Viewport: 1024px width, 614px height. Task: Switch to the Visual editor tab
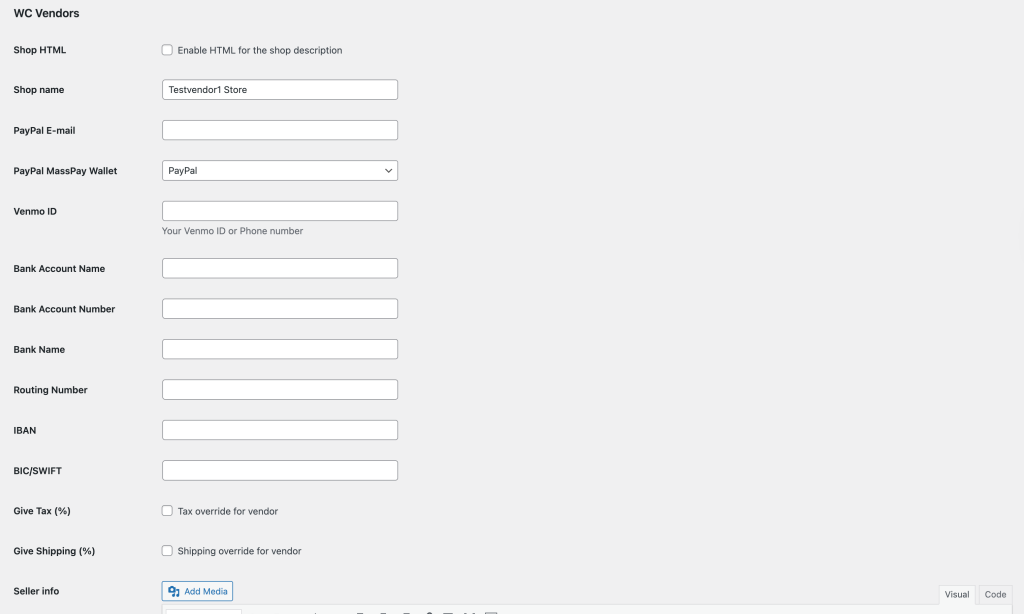[957, 594]
